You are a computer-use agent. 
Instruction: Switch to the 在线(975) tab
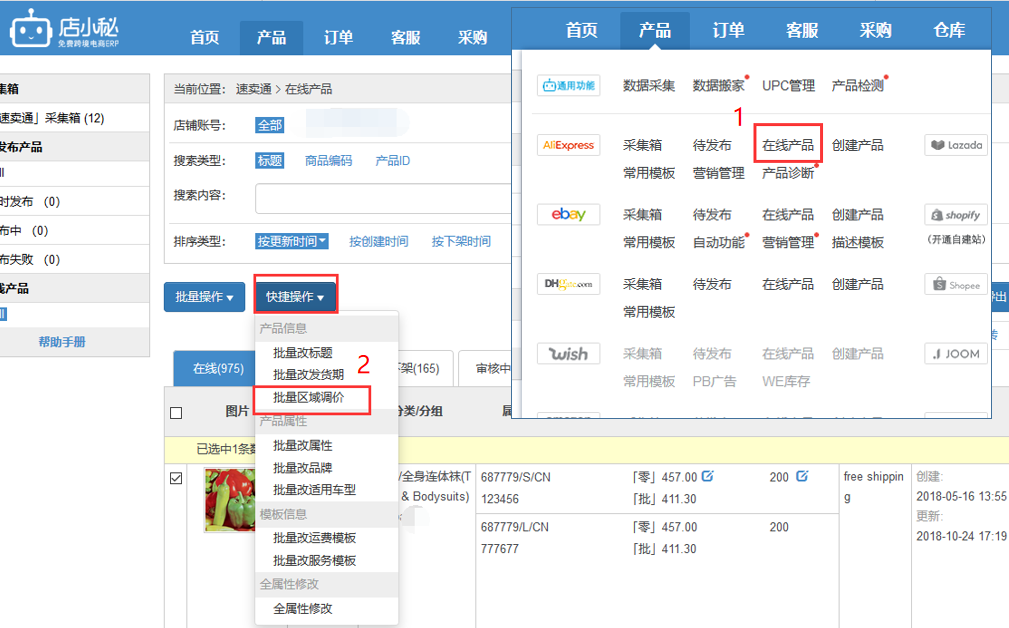(x=218, y=368)
